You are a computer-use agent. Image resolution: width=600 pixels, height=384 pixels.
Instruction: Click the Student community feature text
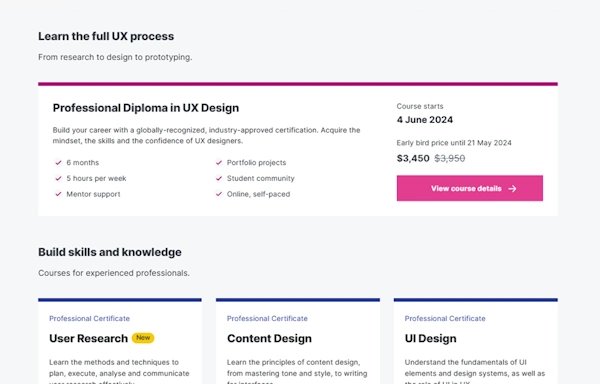point(261,178)
